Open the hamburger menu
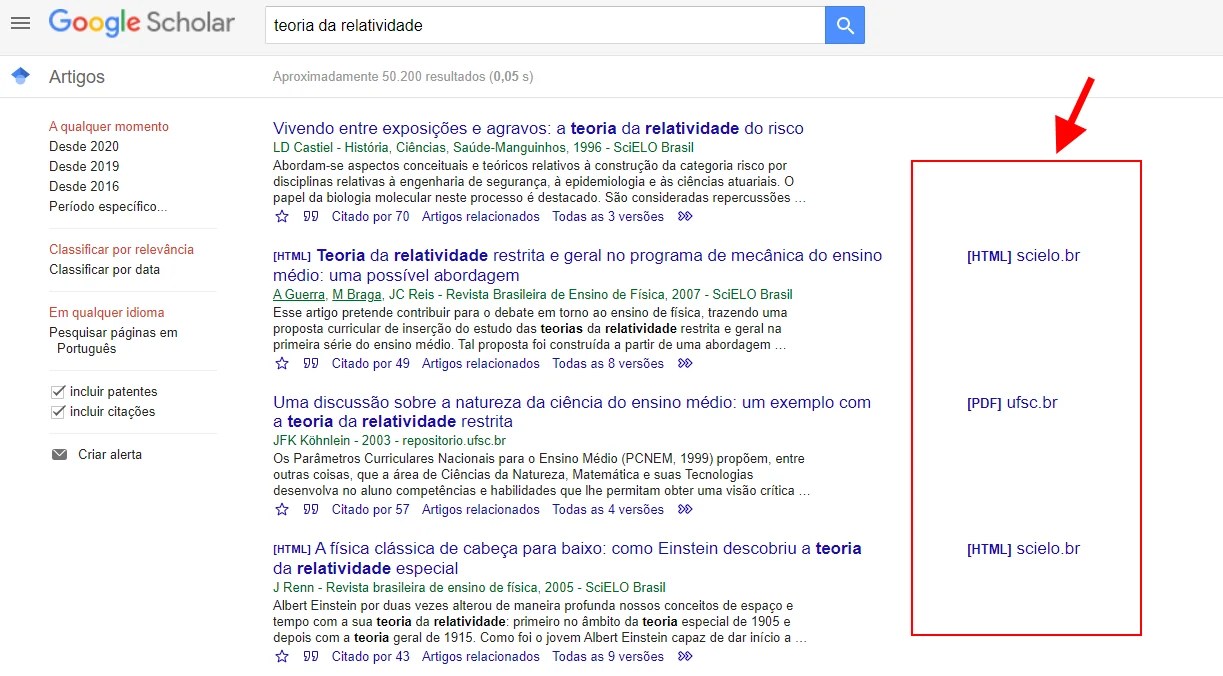This screenshot has width=1223, height=676. 20,24
